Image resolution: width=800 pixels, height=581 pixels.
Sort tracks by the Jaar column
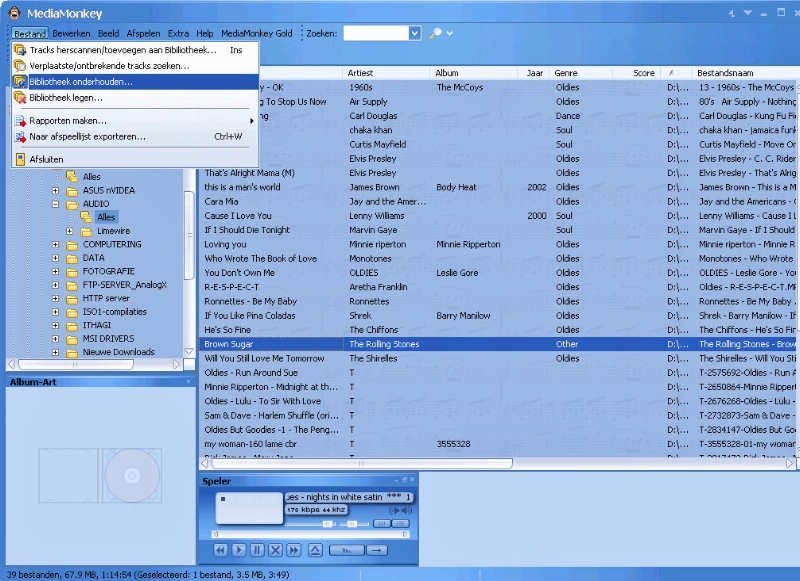click(x=535, y=73)
